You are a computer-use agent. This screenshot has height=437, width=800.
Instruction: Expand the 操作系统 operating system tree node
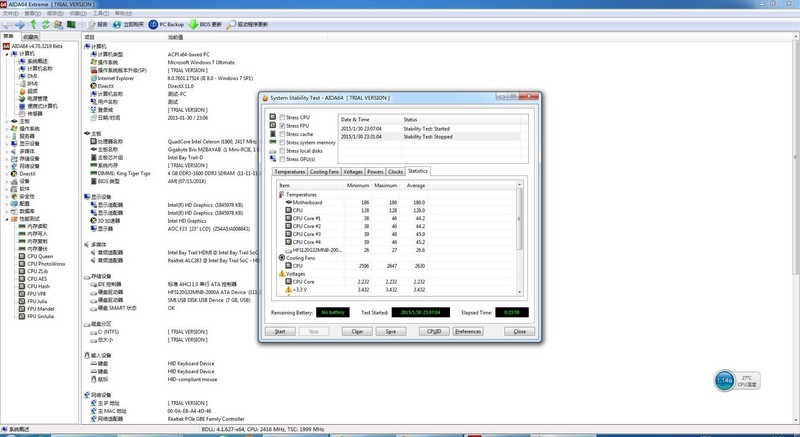coord(7,129)
